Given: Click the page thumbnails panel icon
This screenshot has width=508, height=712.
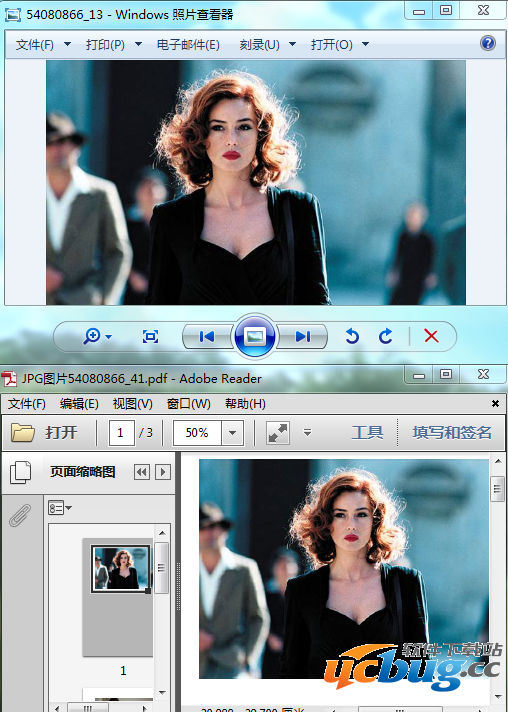Looking at the screenshot, I should pos(20,472).
